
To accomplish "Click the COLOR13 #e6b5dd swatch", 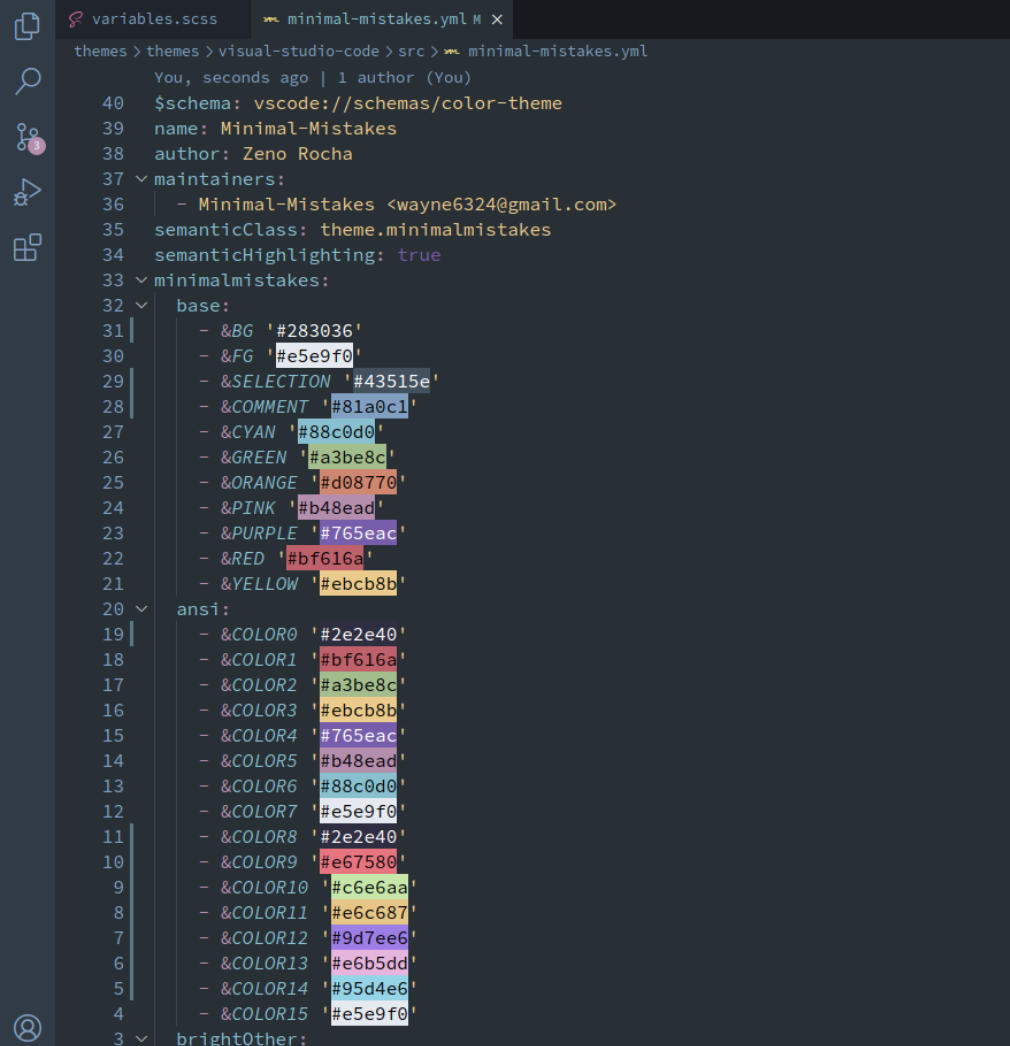I will pyautogui.click(x=370, y=963).
